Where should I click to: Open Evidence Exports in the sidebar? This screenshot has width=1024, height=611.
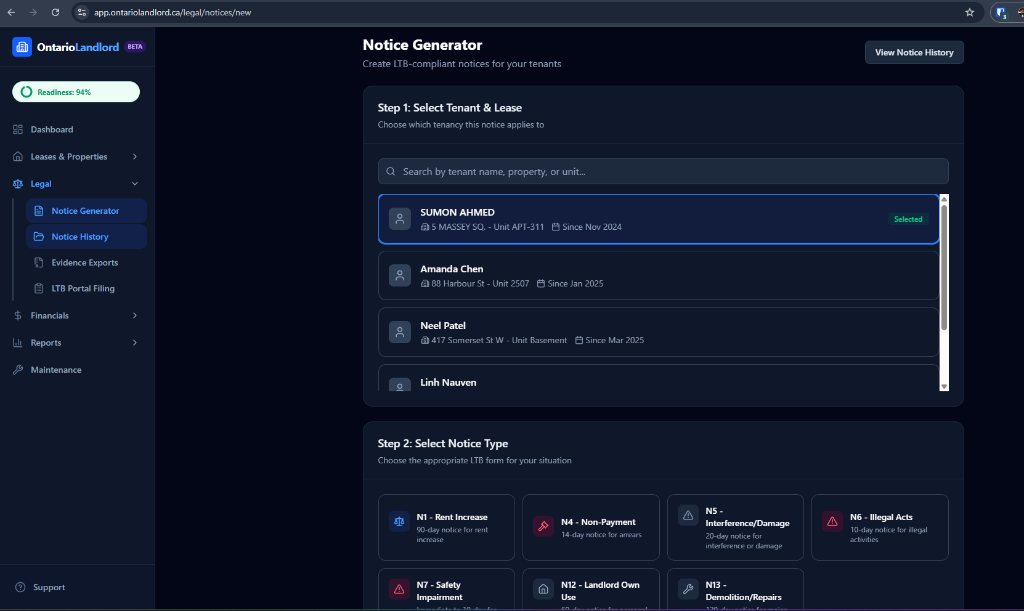tap(84, 263)
